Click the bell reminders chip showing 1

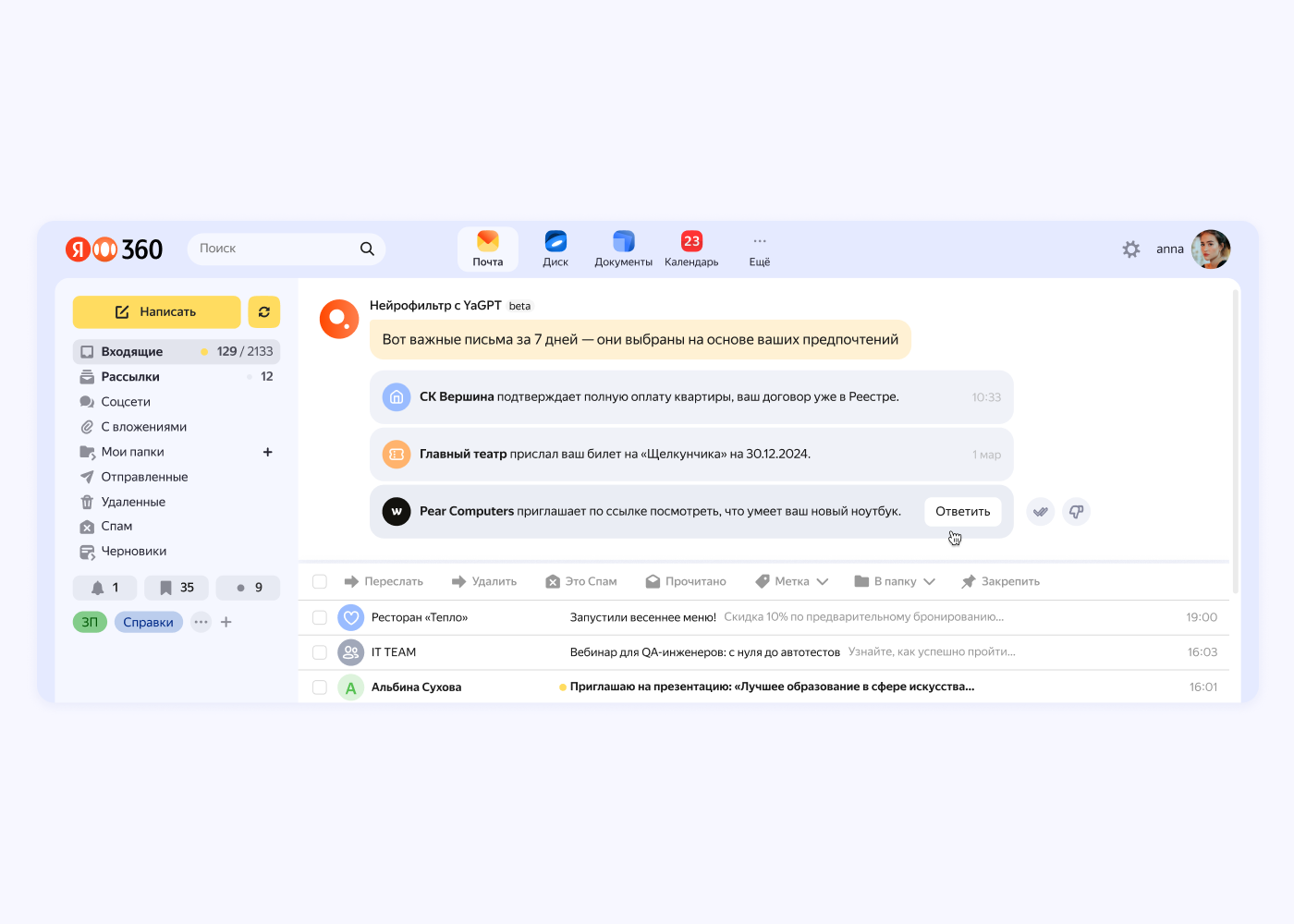tap(105, 588)
